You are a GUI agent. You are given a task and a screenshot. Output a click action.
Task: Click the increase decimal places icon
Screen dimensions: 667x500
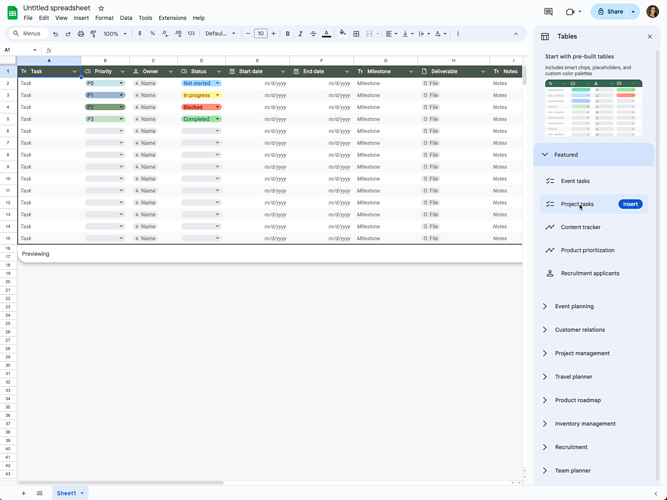(178, 34)
